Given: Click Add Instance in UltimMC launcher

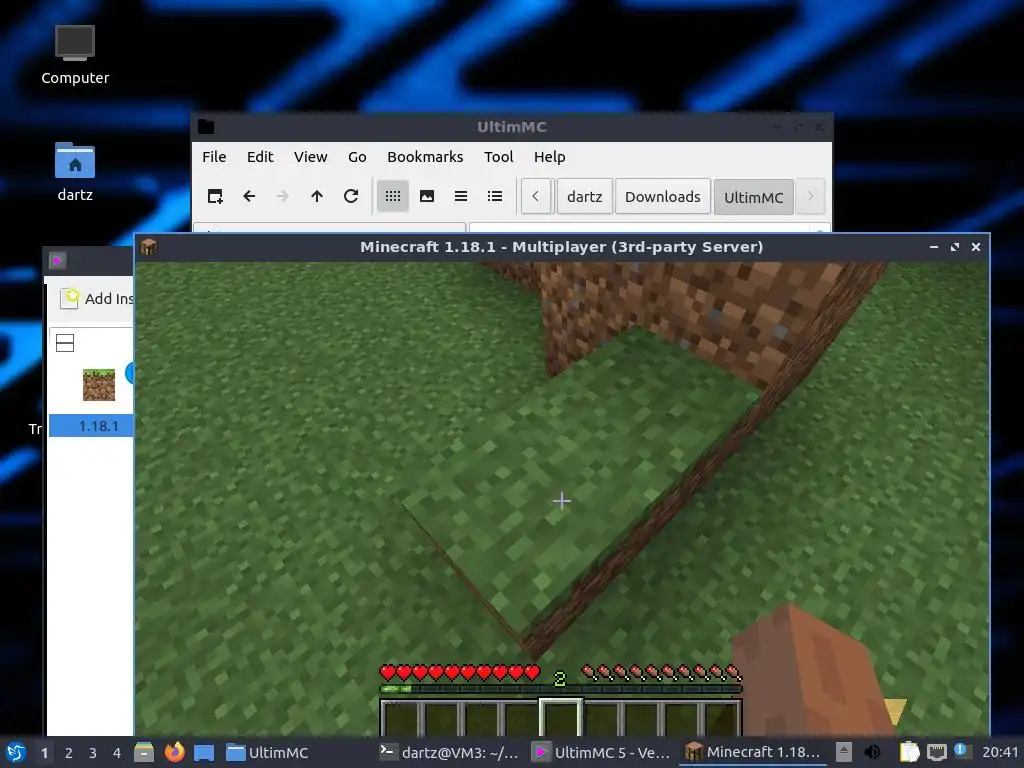Looking at the screenshot, I should click(x=97, y=298).
